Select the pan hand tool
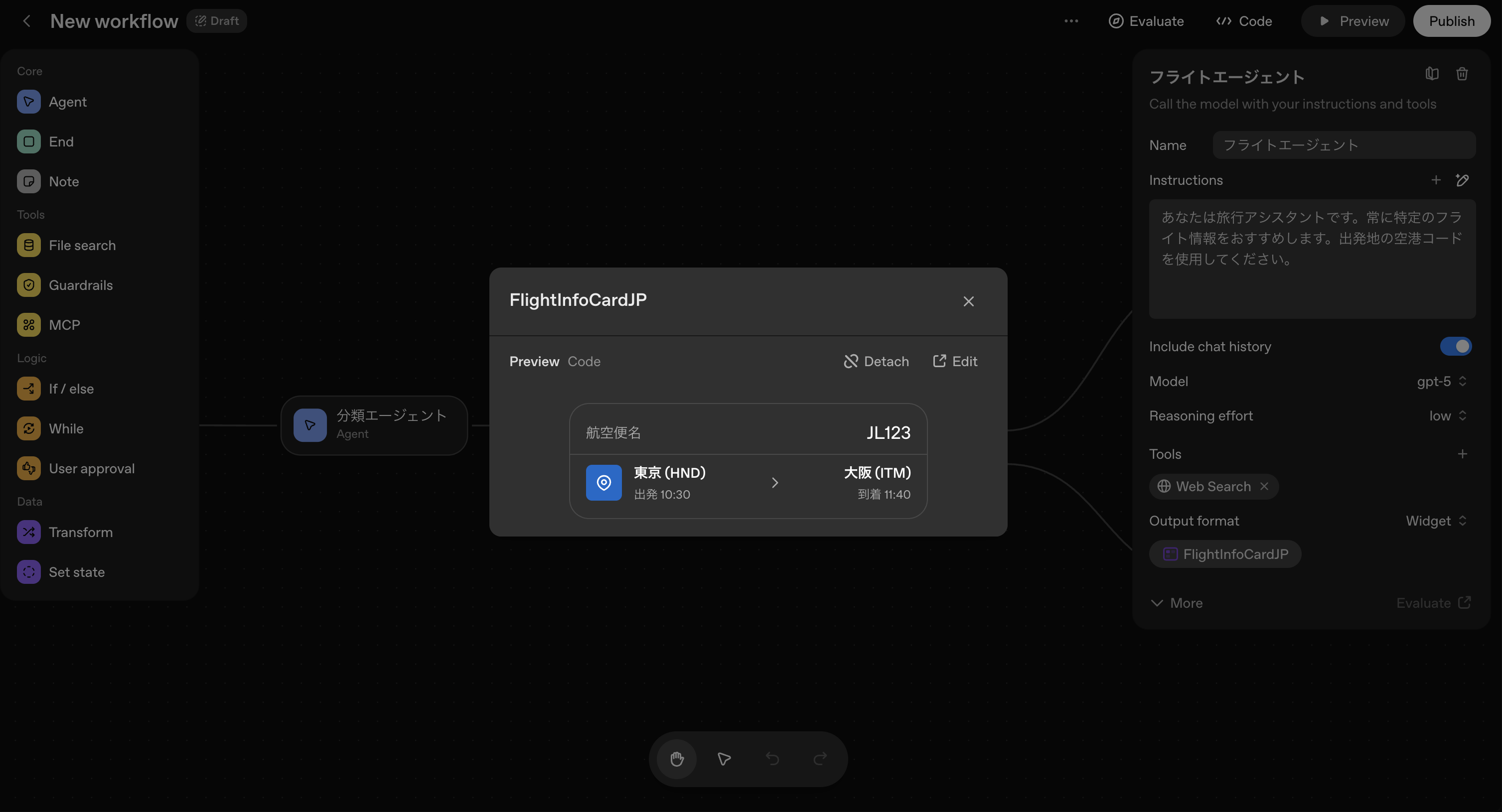This screenshot has width=1502, height=812. (676, 758)
